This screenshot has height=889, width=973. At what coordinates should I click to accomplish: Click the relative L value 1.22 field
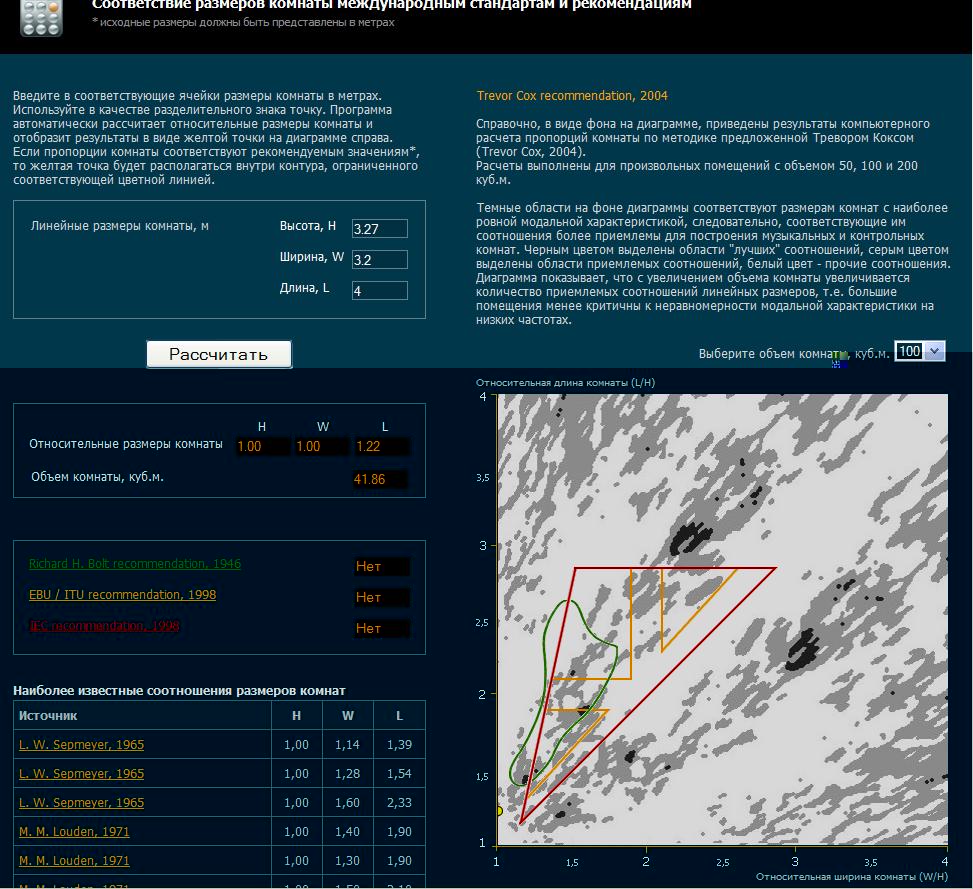click(381, 447)
